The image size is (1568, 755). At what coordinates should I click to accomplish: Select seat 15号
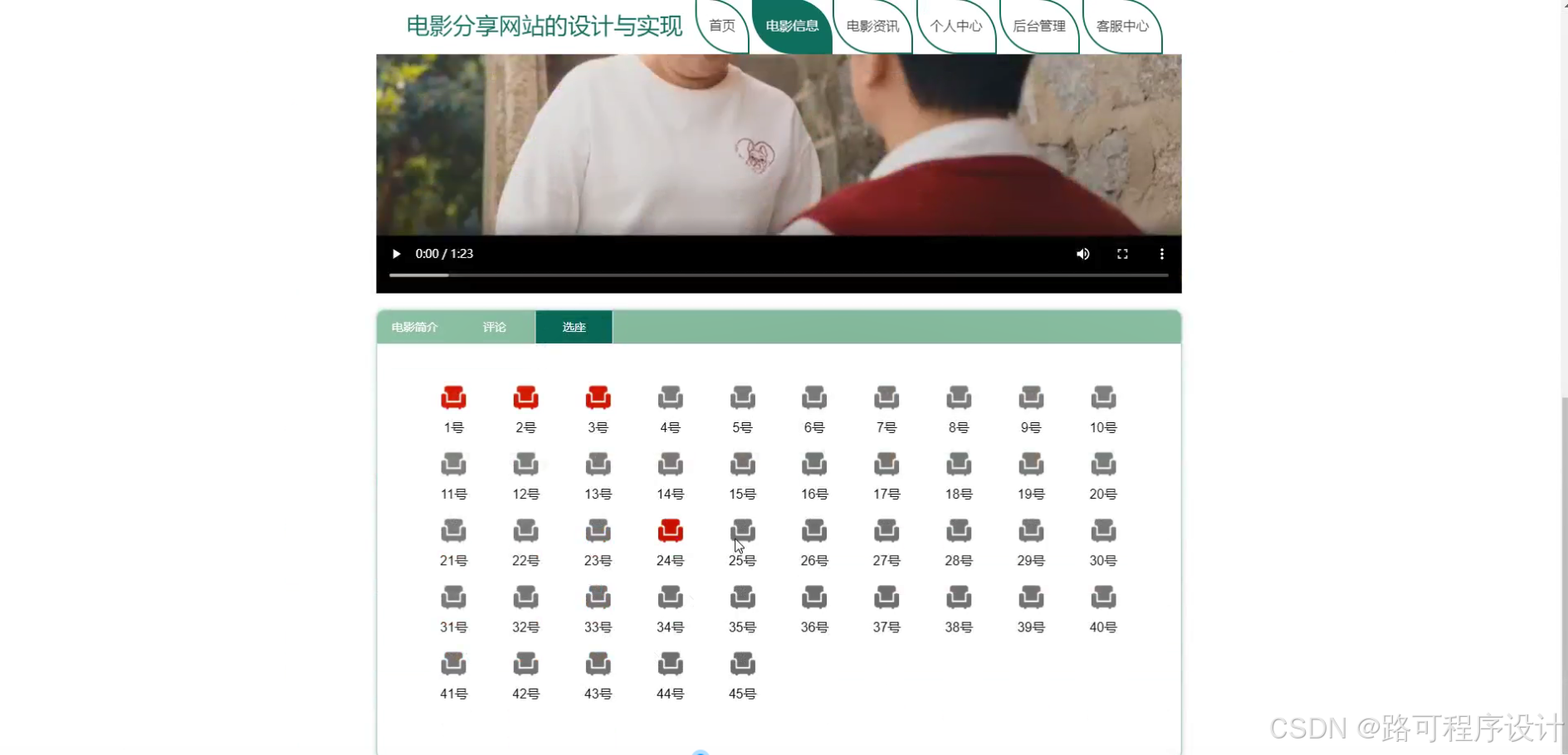(742, 464)
